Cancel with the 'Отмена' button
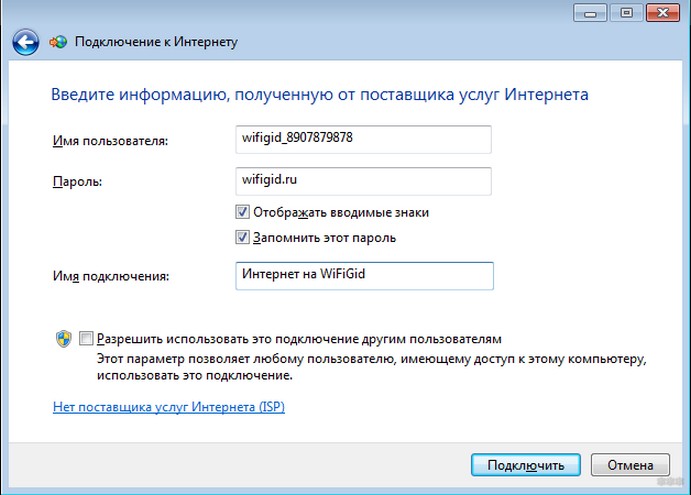 coord(630,465)
